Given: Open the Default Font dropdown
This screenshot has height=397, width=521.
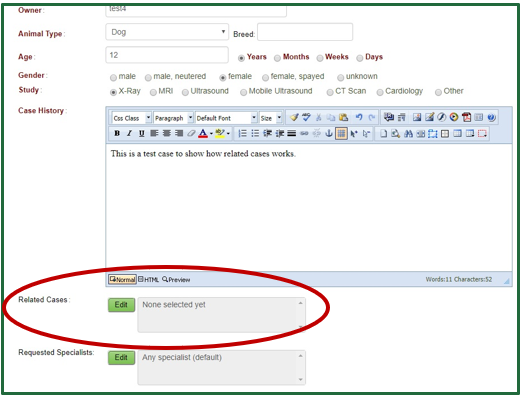Looking at the screenshot, I should [x=226, y=118].
